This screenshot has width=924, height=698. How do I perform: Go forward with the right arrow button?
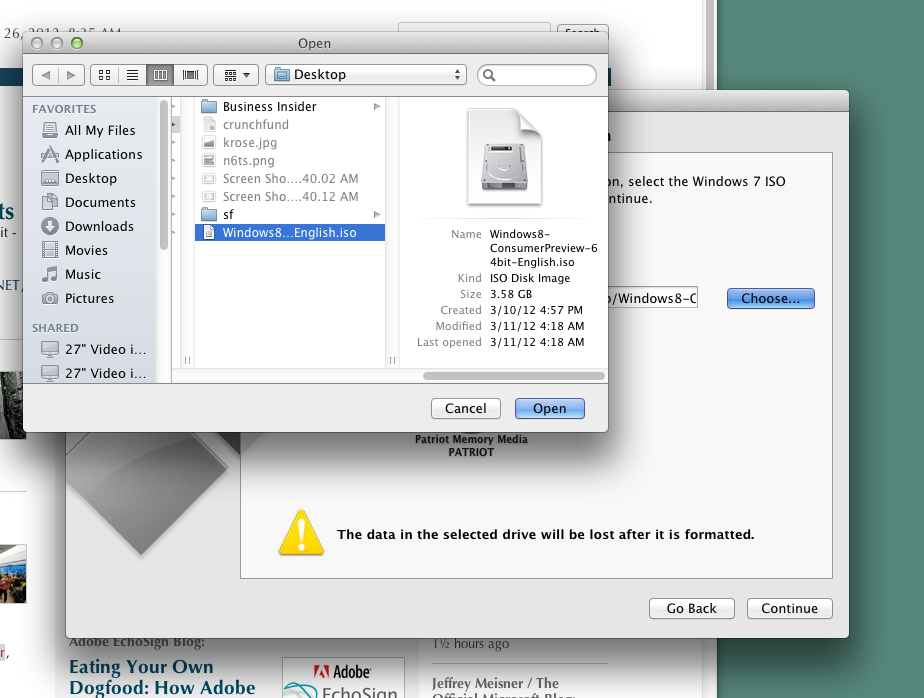tap(71, 75)
